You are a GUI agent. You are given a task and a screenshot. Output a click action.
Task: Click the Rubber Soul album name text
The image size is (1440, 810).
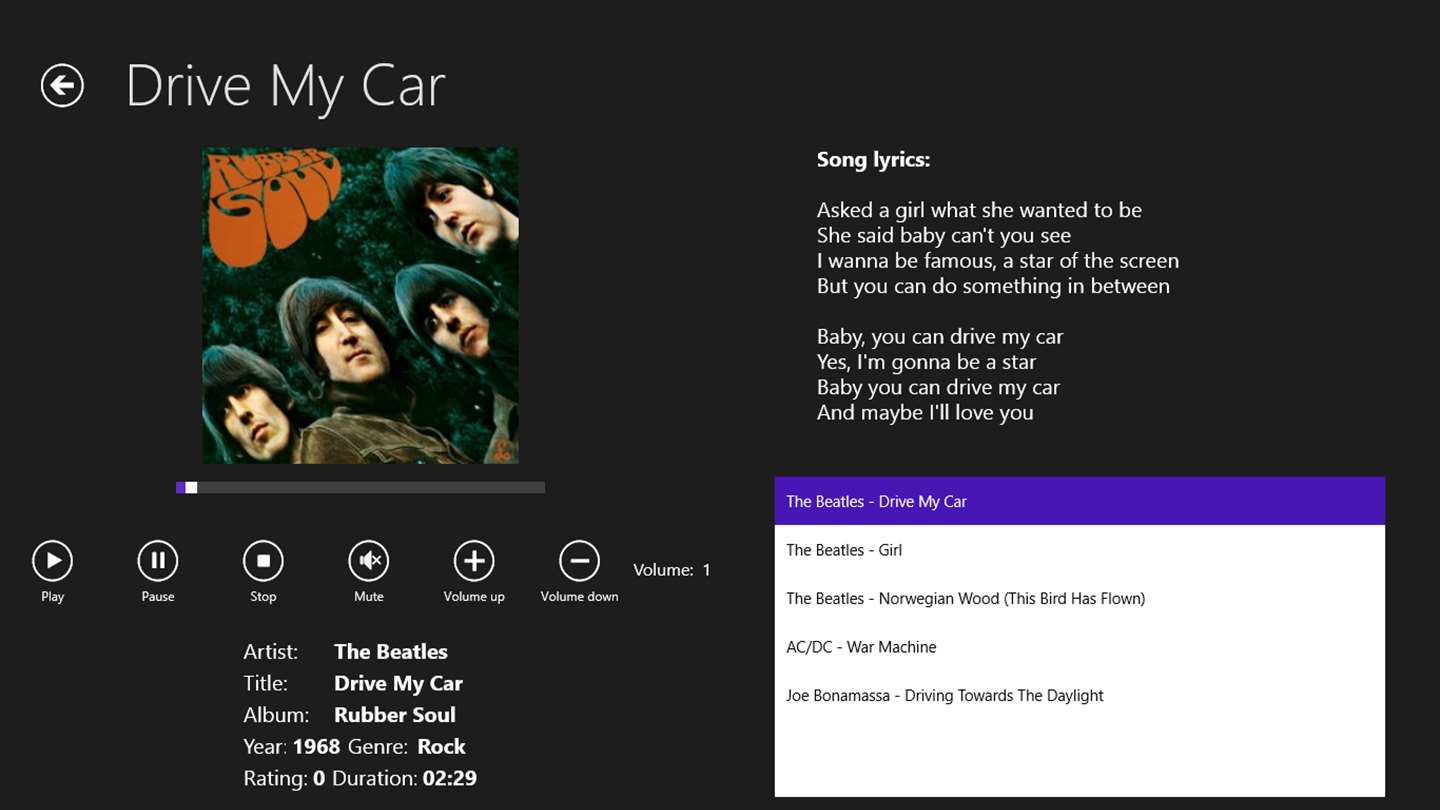(394, 715)
